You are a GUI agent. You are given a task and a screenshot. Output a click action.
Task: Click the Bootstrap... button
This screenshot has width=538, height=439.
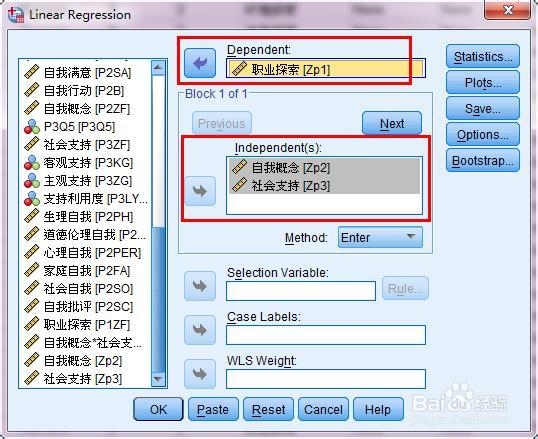pos(483,160)
